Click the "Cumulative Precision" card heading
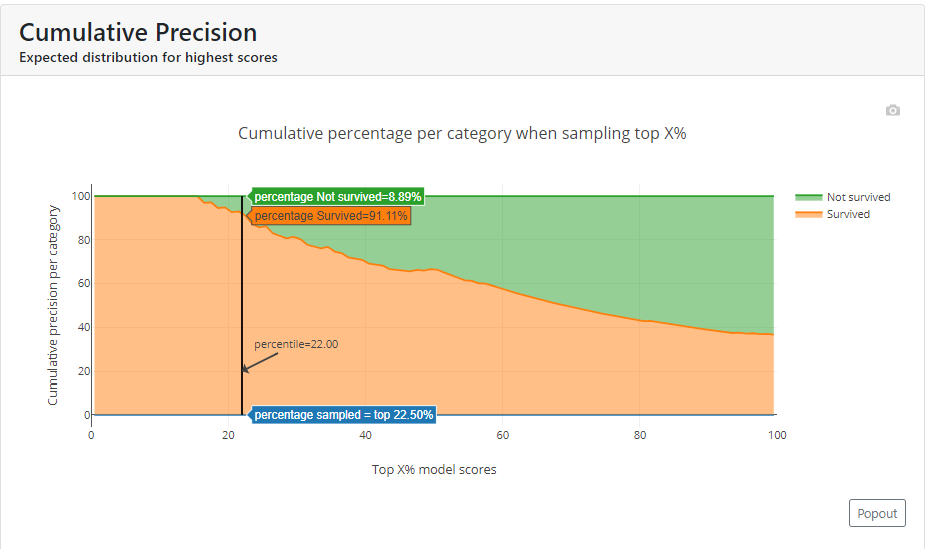 click(138, 33)
